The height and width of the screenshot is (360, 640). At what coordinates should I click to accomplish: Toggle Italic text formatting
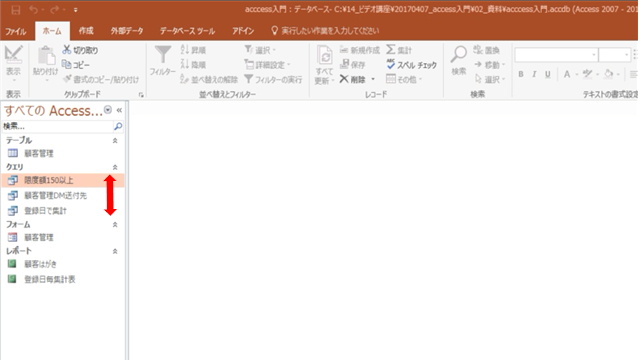click(534, 74)
